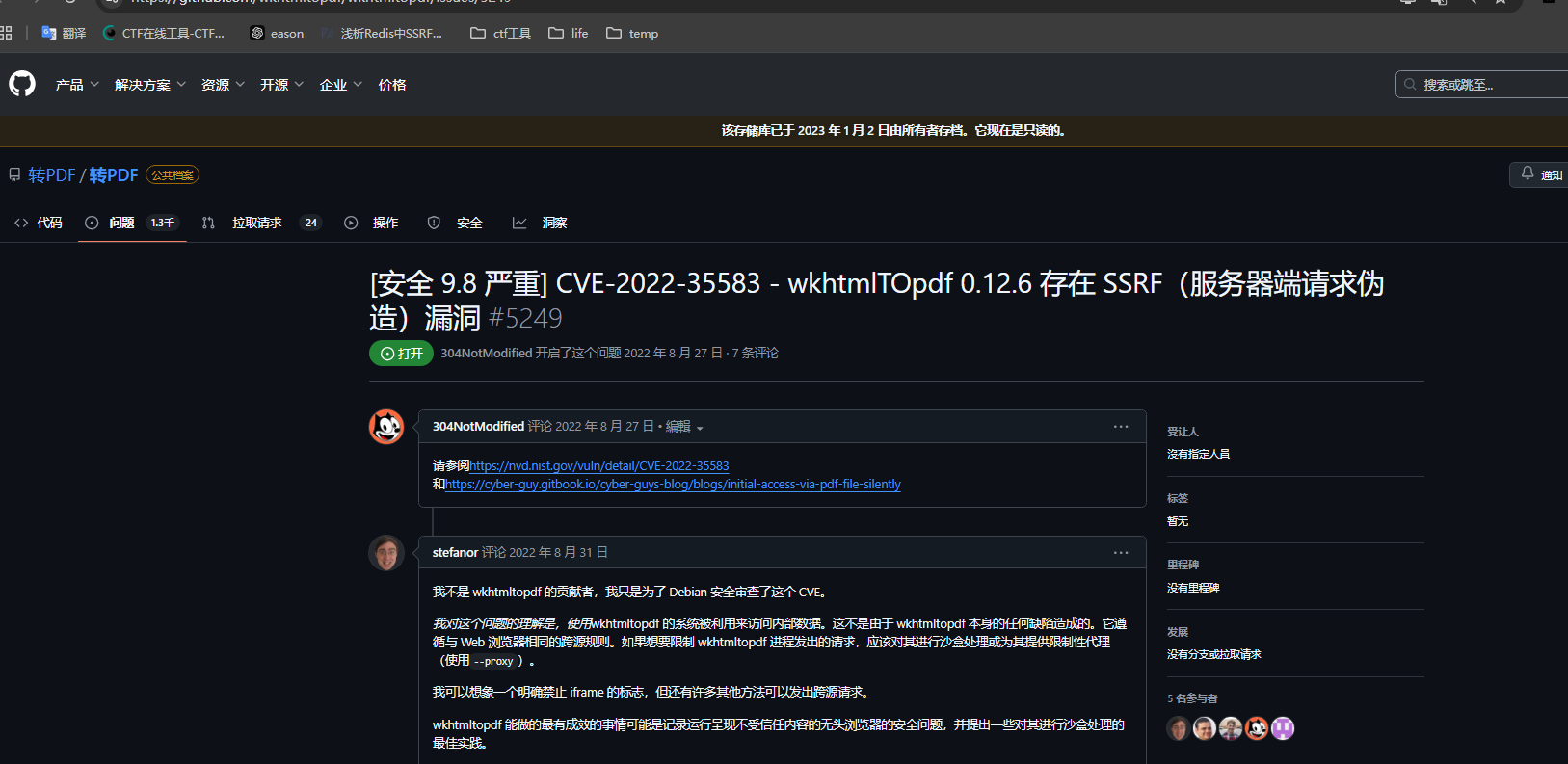The width and height of the screenshot is (1568, 764).
Task: Select the 问题 issues tab
Action: [x=132, y=223]
